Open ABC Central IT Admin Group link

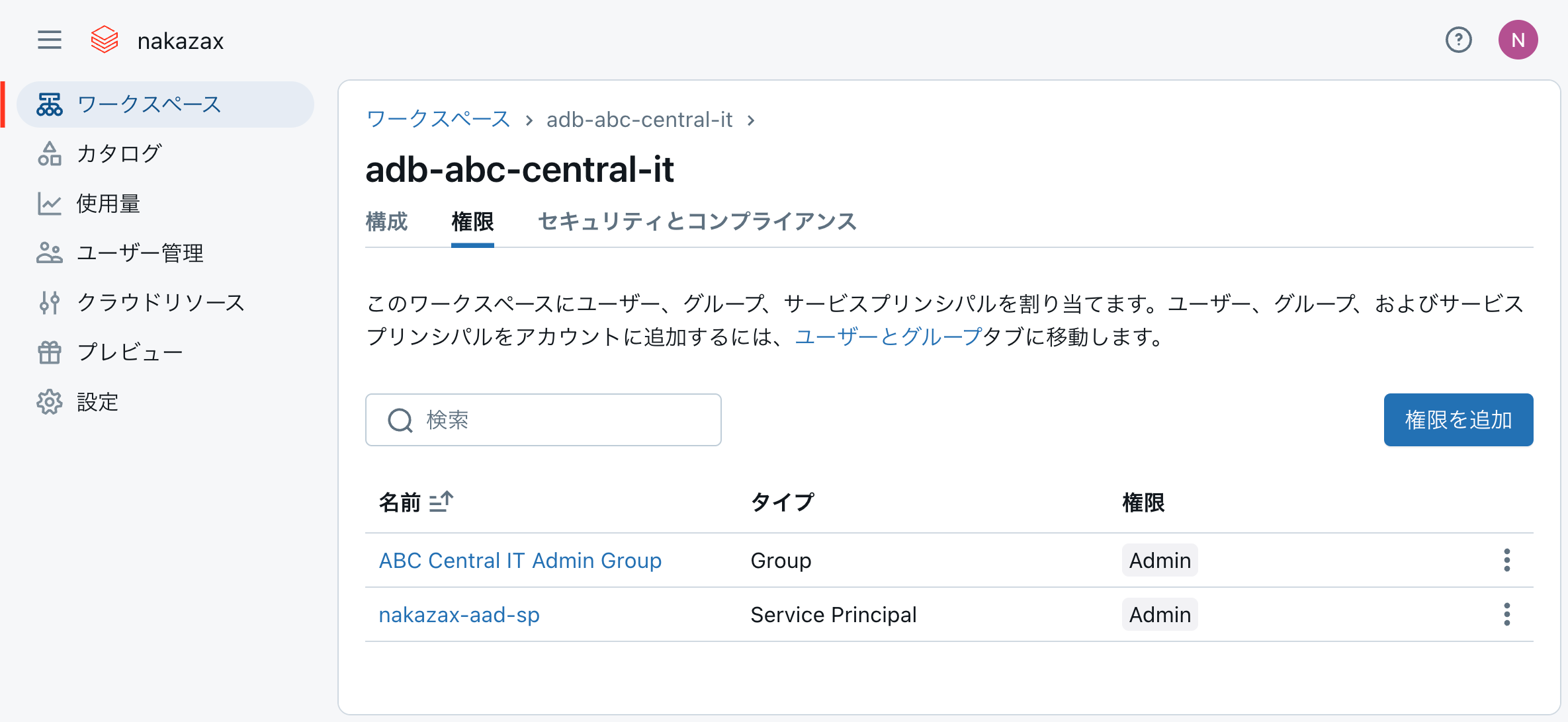[x=520, y=561]
